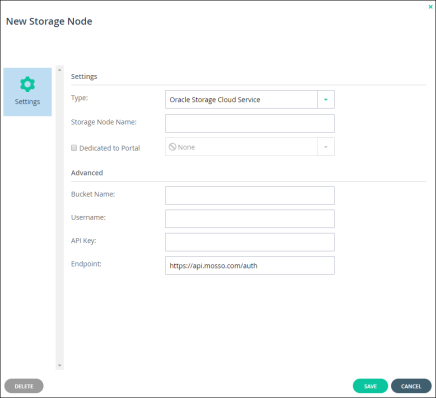Close the New Storage Node dialog
Screen dimensions: 436x398
click(x=430, y=7)
